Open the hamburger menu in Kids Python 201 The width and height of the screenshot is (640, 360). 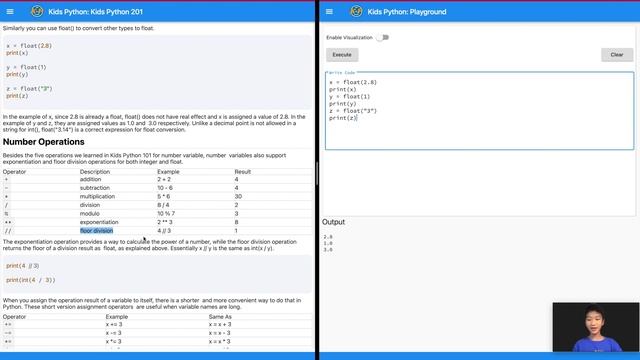(x=10, y=12)
